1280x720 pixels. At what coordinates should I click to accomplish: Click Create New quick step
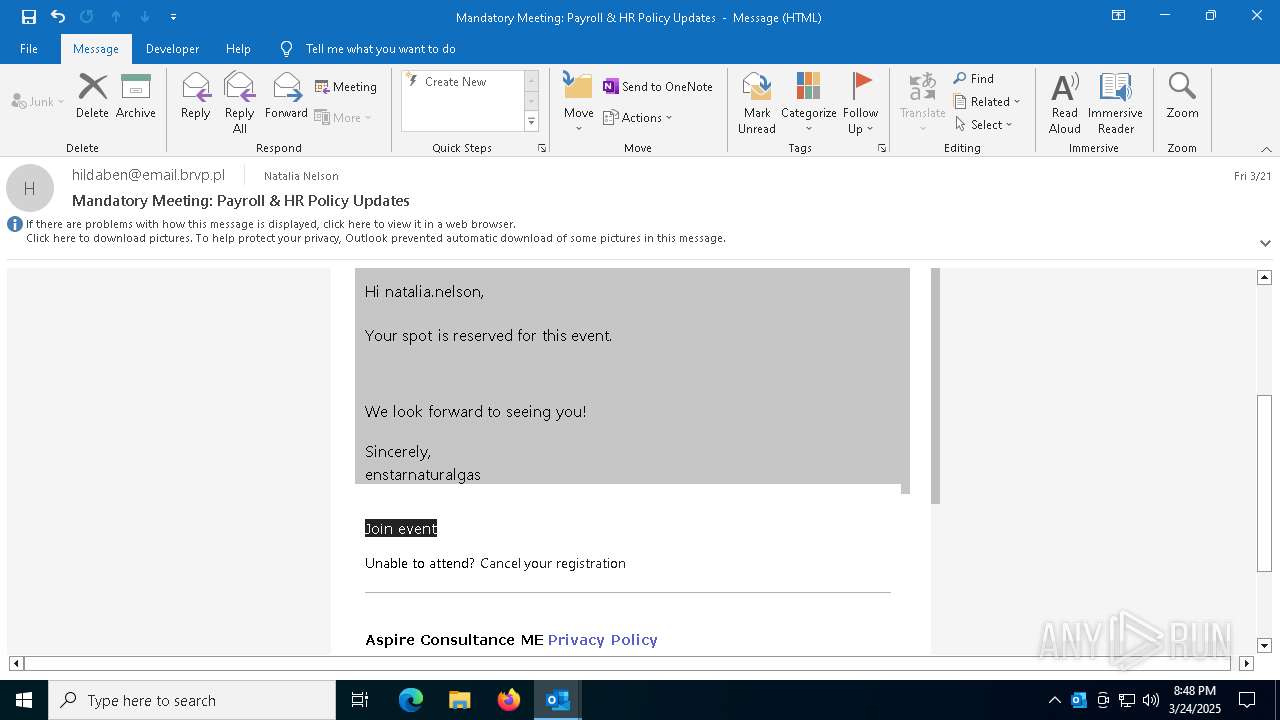pos(455,82)
